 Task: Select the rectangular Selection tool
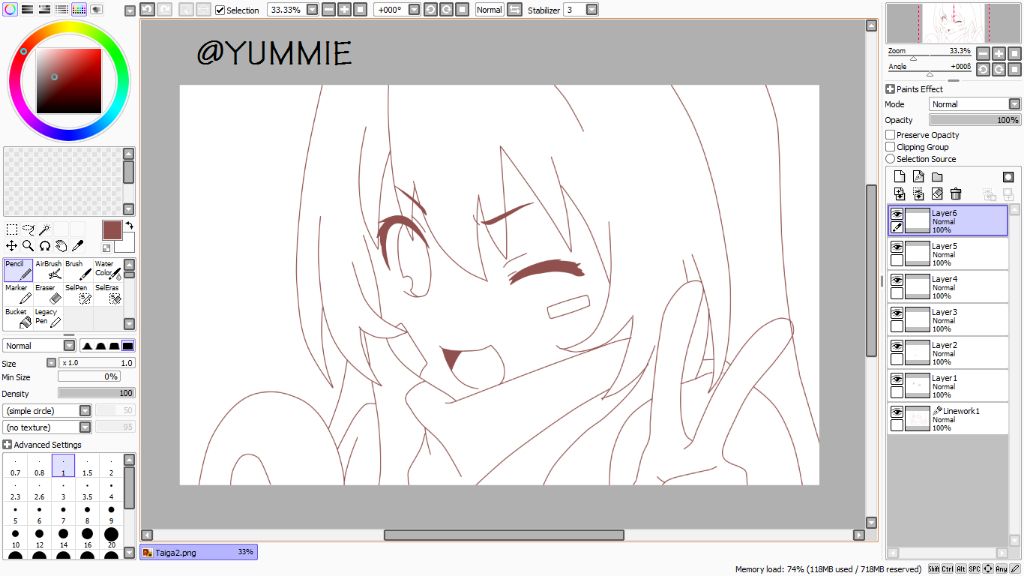pos(12,229)
